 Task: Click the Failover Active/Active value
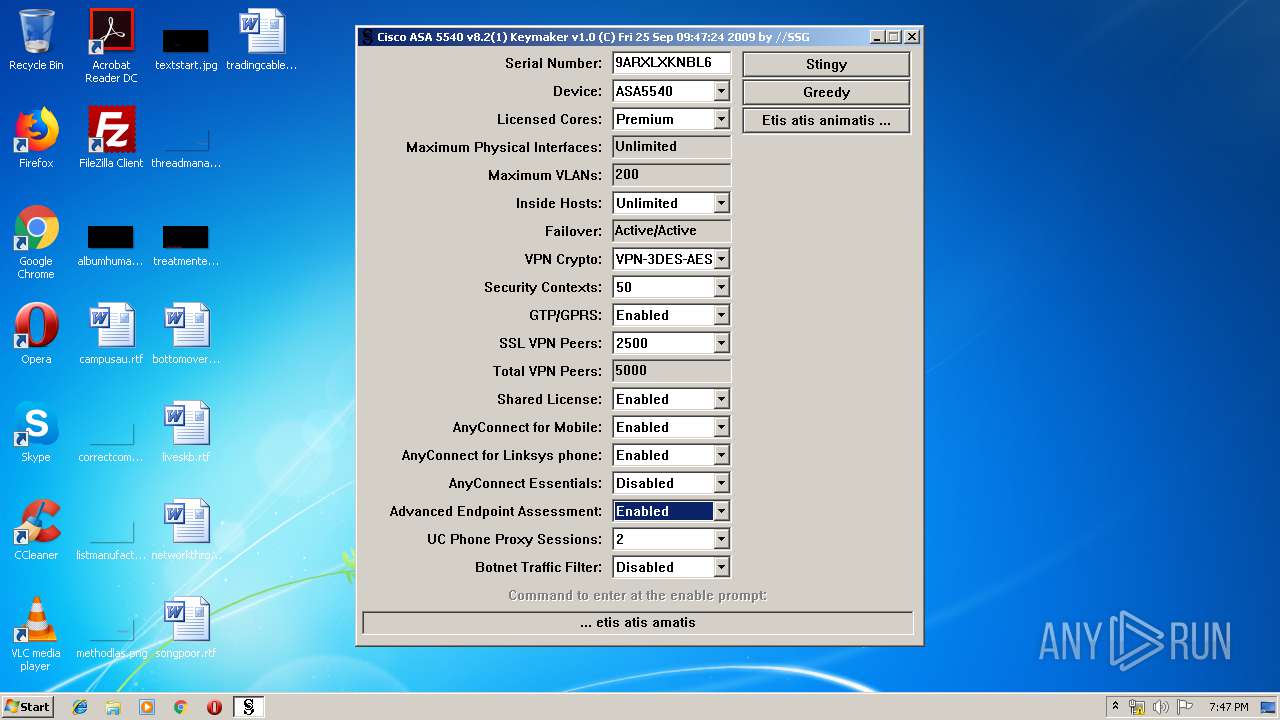tap(671, 231)
